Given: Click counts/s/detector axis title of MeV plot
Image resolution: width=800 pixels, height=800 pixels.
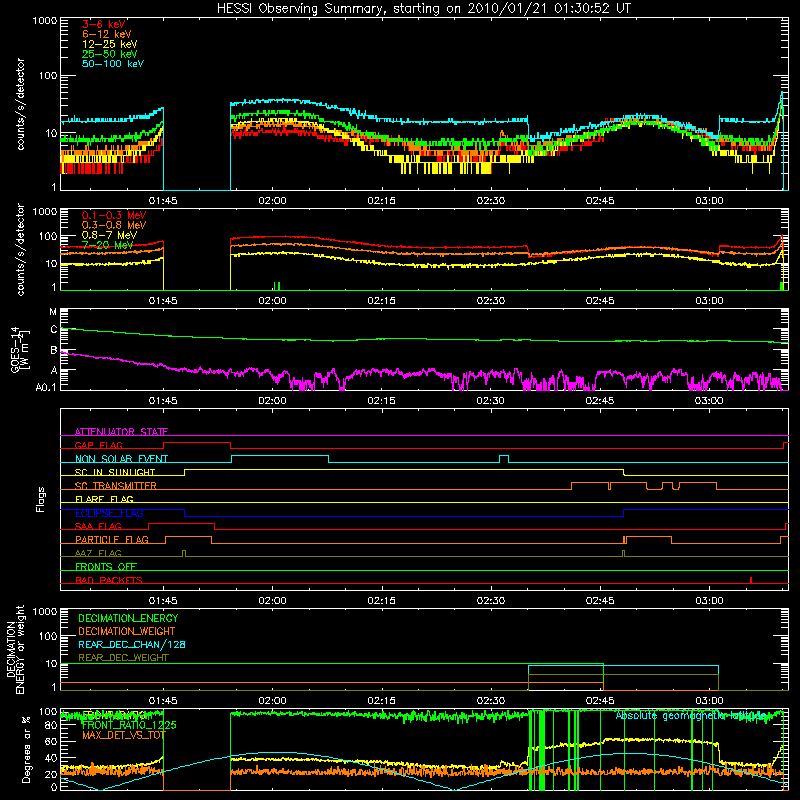Looking at the screenshot, I should [20, 249].
